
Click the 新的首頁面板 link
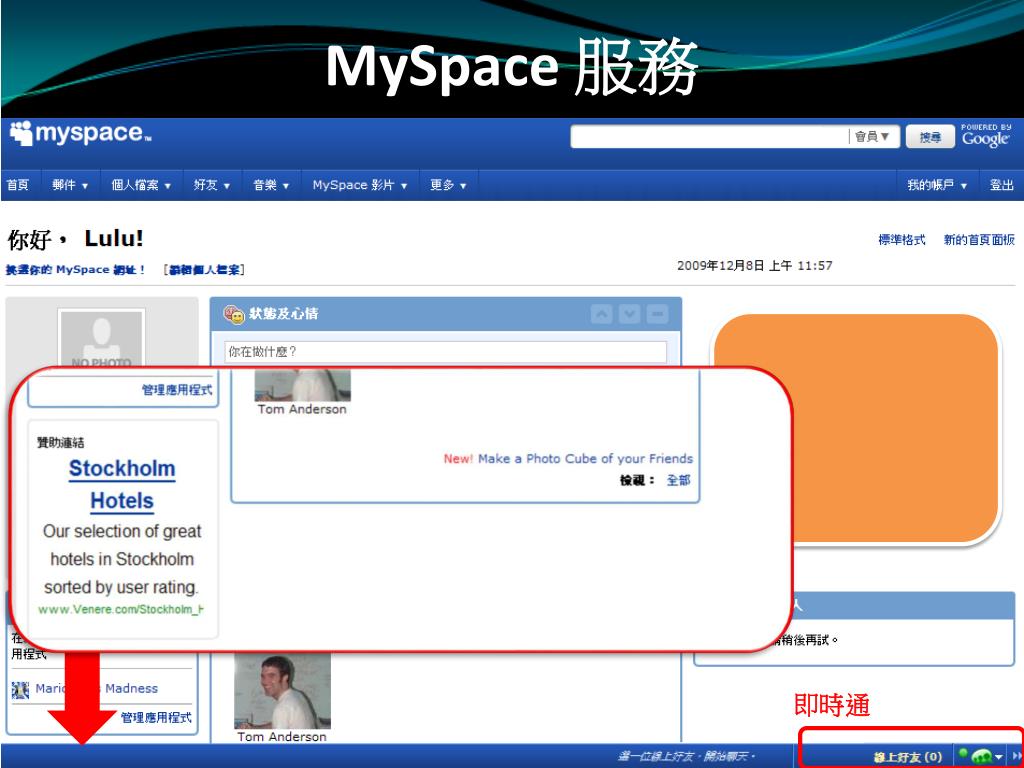(x=979, y=240)
